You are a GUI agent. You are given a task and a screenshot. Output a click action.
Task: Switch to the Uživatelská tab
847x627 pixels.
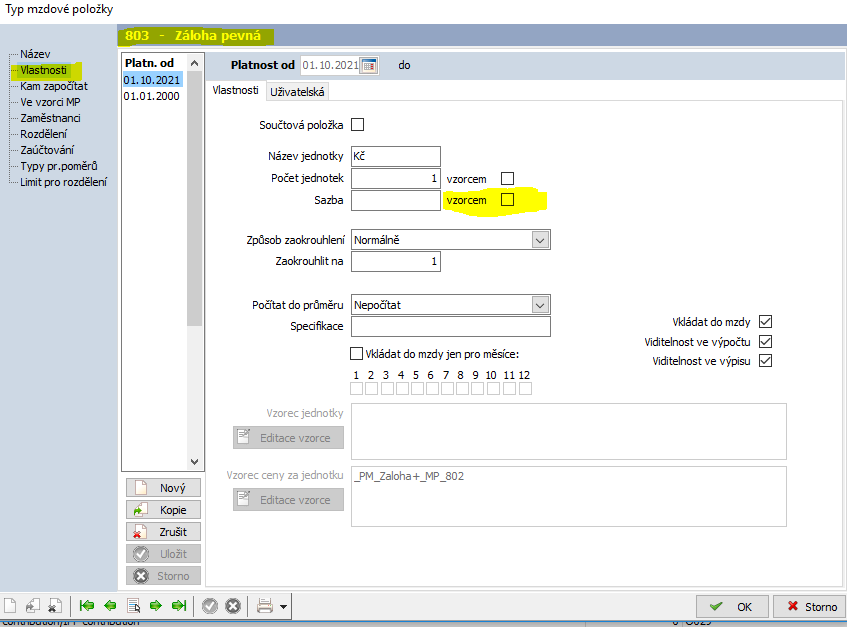297,92
